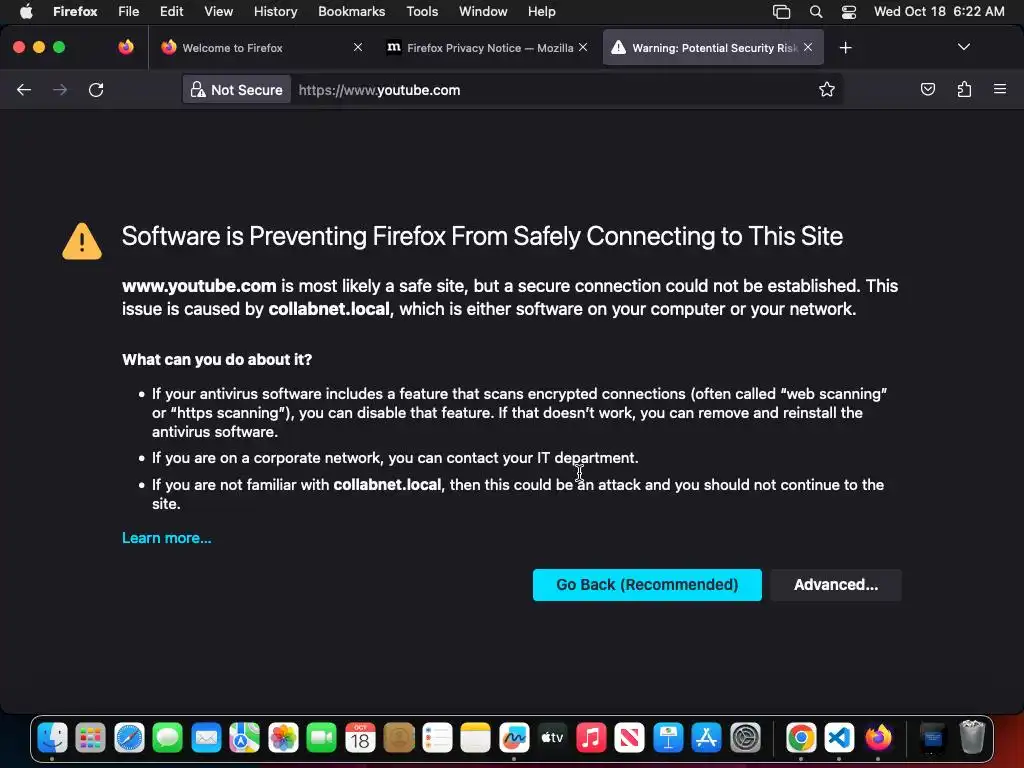Open Apple TV from the Dock
This screenshot has height=768, width=1024.
click(x=552, y=739)
